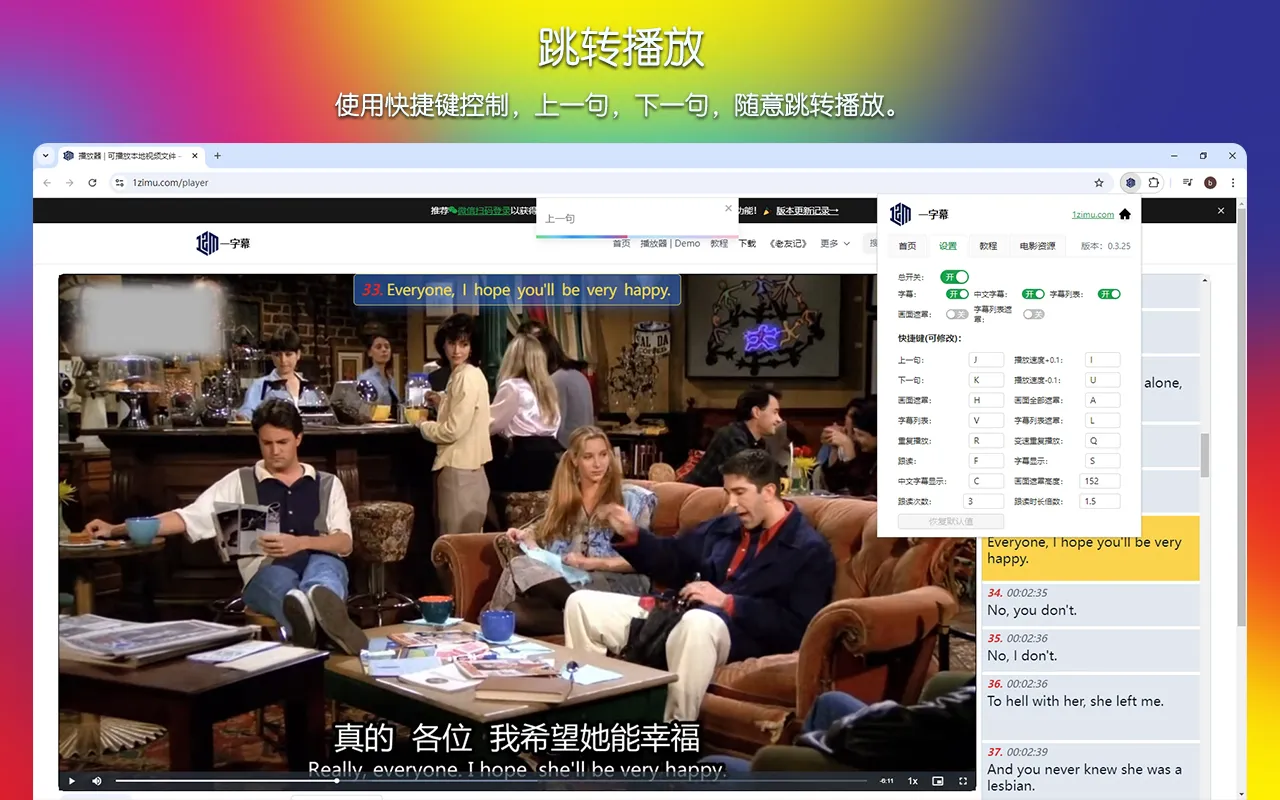Expand the 更多 navigation dropdown
This screenshot has width=1280, height=800.
coord(834,243)
